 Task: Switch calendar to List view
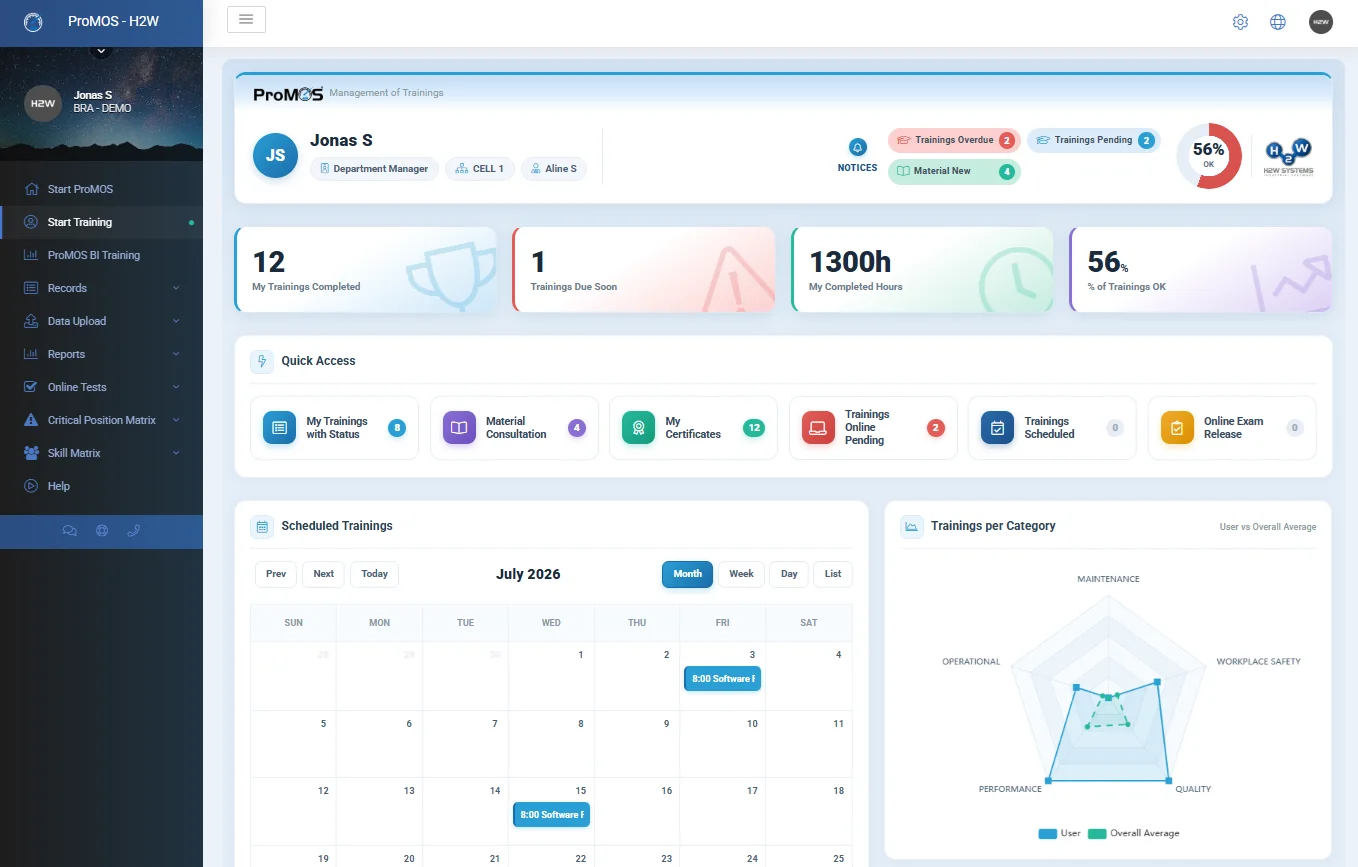coord(833,574)
